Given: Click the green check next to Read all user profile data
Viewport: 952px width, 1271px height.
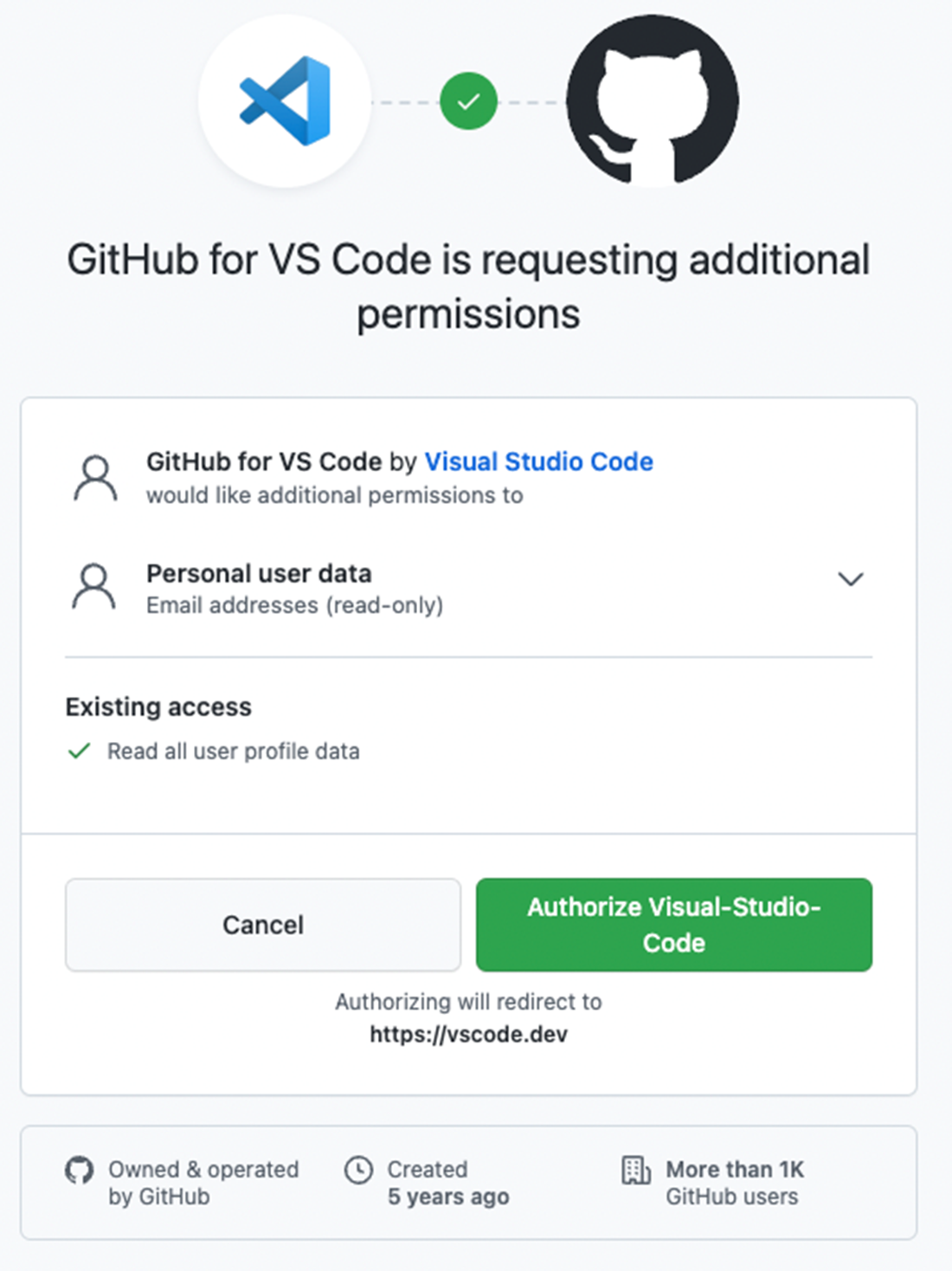Looking at the screenshot, I should (x=79, y=751).
